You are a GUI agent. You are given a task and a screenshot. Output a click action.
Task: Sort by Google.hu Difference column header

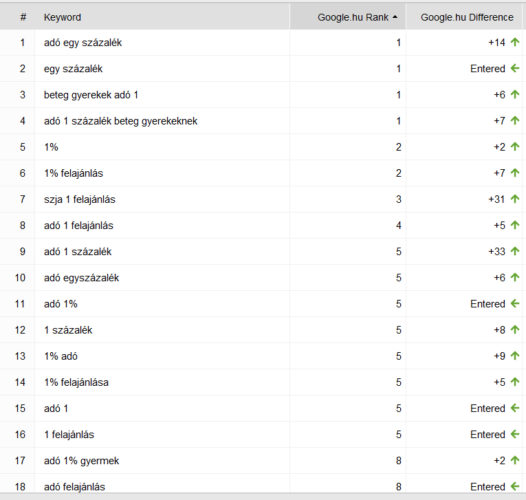tap(467, 17)
